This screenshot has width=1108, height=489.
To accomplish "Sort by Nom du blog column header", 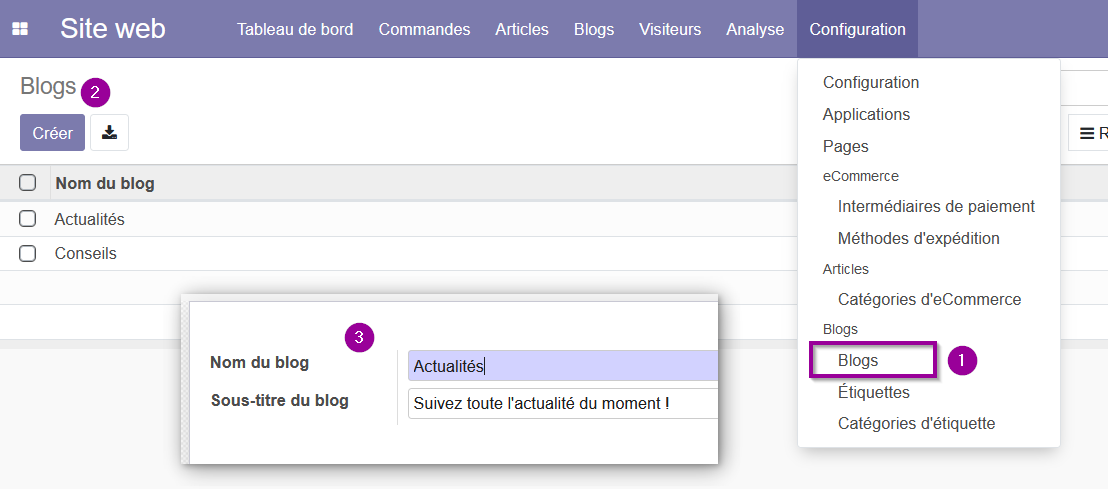I will 105,184.
